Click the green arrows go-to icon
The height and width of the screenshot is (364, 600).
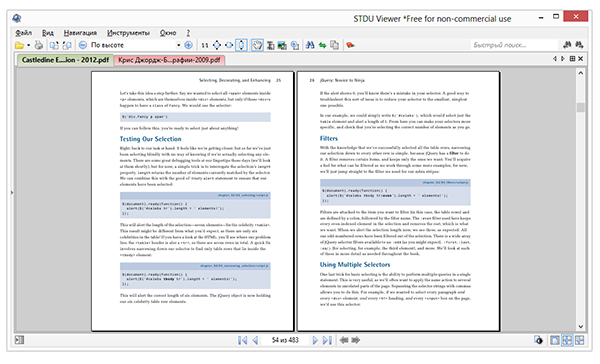323,45
